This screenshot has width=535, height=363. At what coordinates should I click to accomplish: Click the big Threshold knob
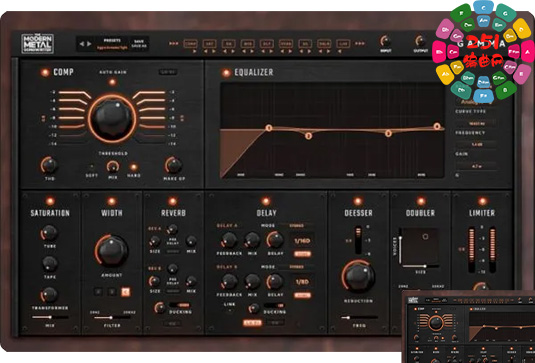[112, 118]
